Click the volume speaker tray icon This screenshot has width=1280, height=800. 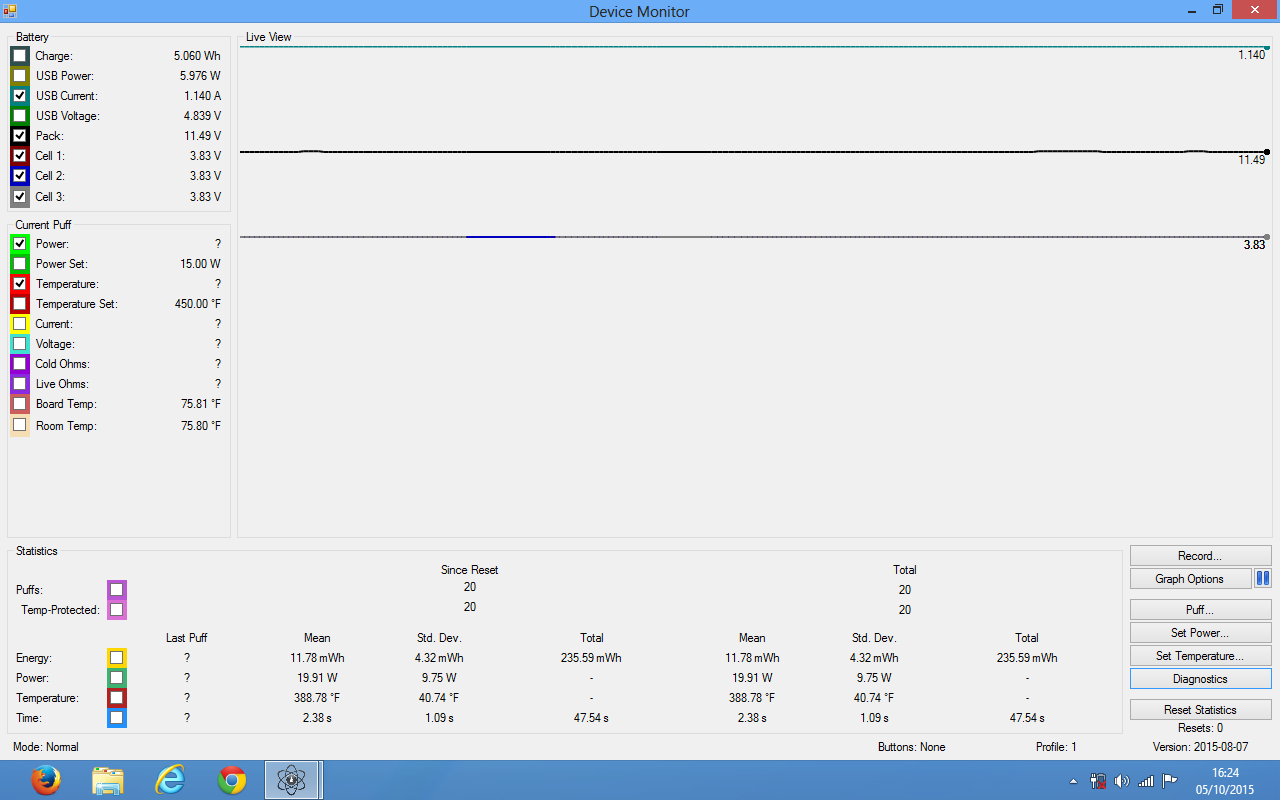pyautogui.click(x=1121, y=781)
